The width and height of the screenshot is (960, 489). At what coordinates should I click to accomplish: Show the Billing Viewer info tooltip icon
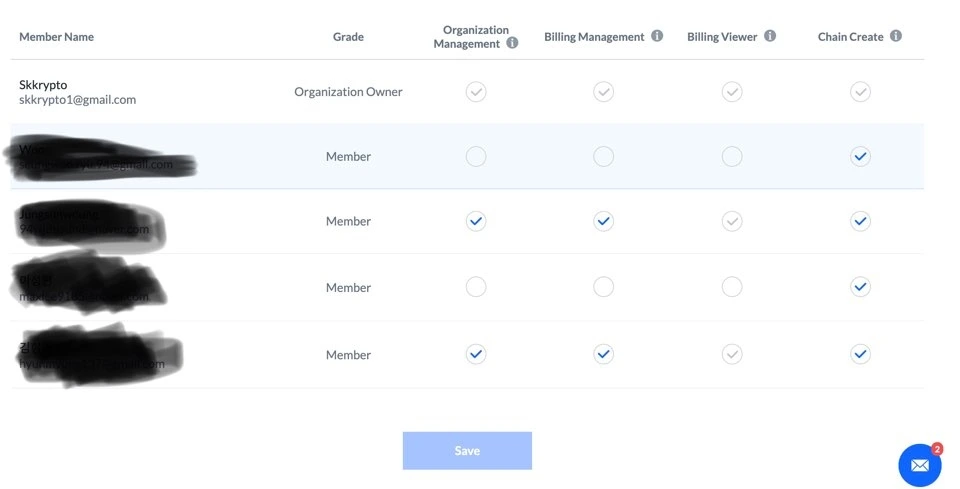pos(770,36)
